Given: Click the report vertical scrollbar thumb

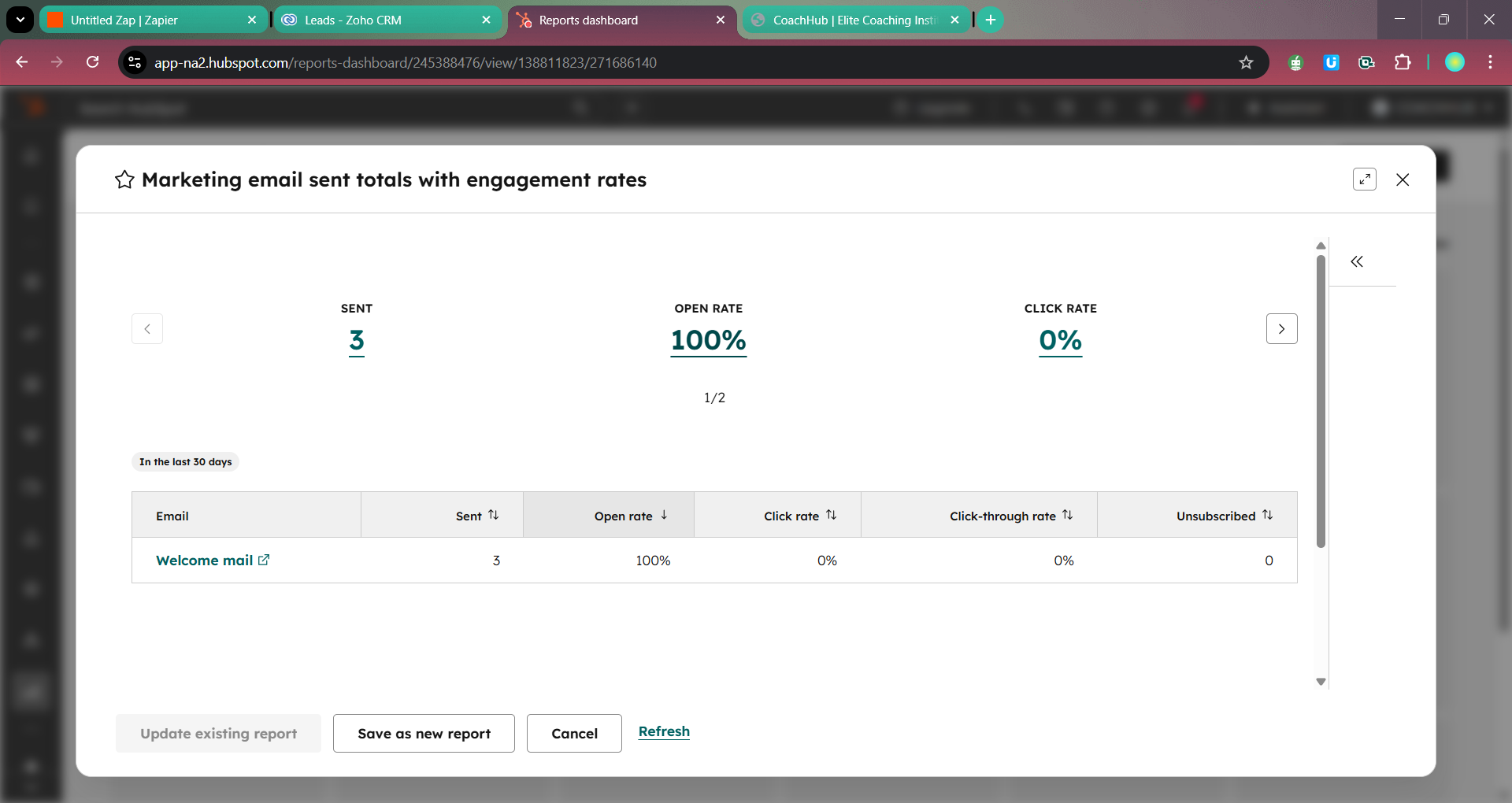Looking at the screenshot, I should (x=1321, y=401).
